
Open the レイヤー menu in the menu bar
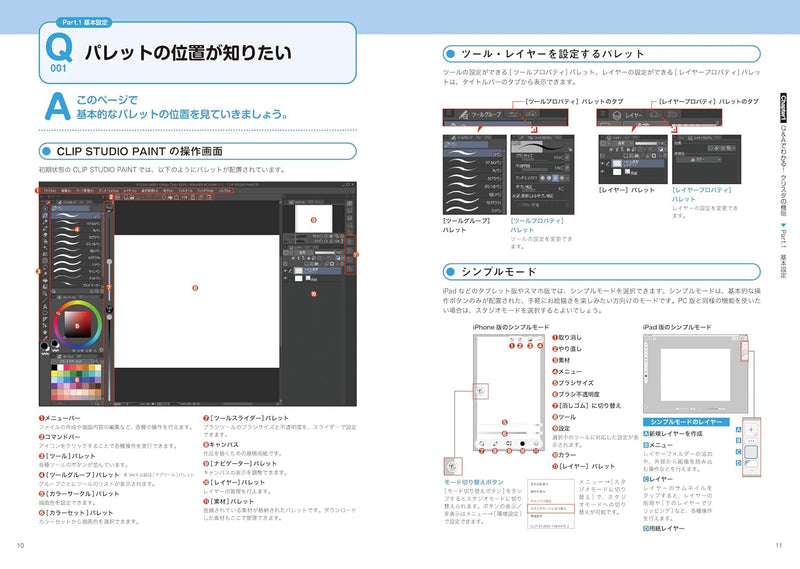(130, 191)
